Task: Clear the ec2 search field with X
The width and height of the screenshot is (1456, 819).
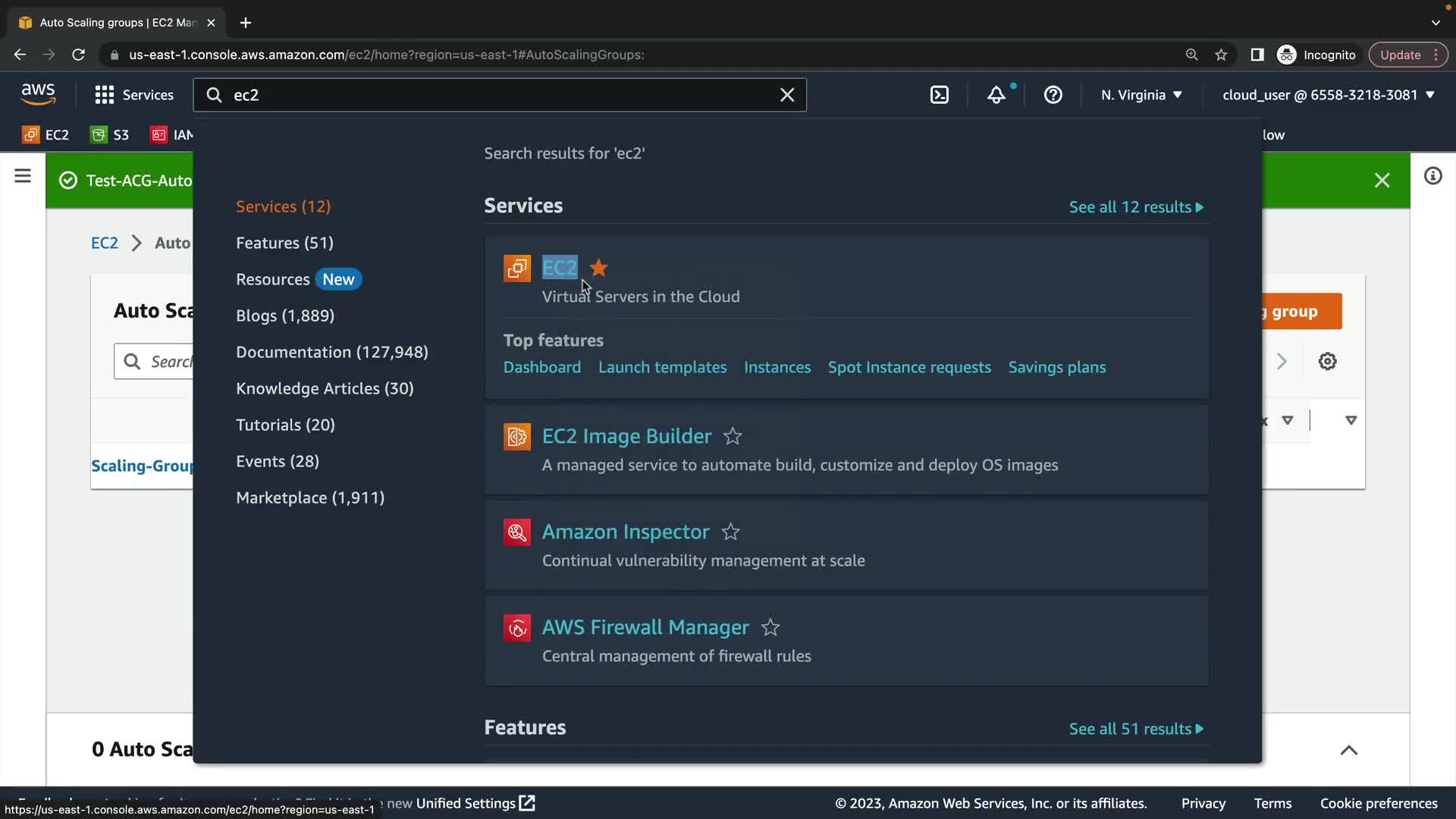Action: 787,95
